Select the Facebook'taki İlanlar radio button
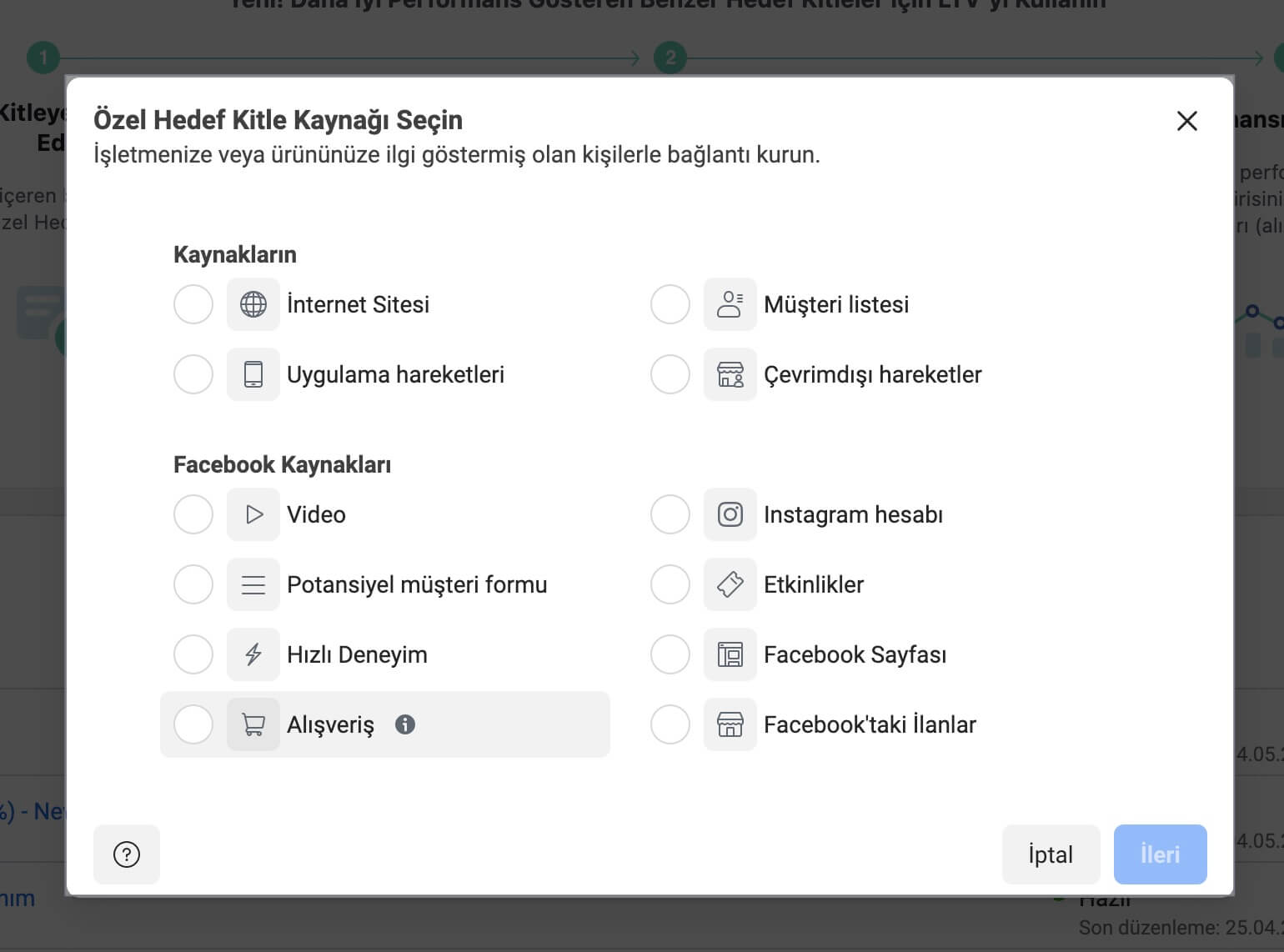Screen dimensions: 1284x952 click(x=670, y=724)
